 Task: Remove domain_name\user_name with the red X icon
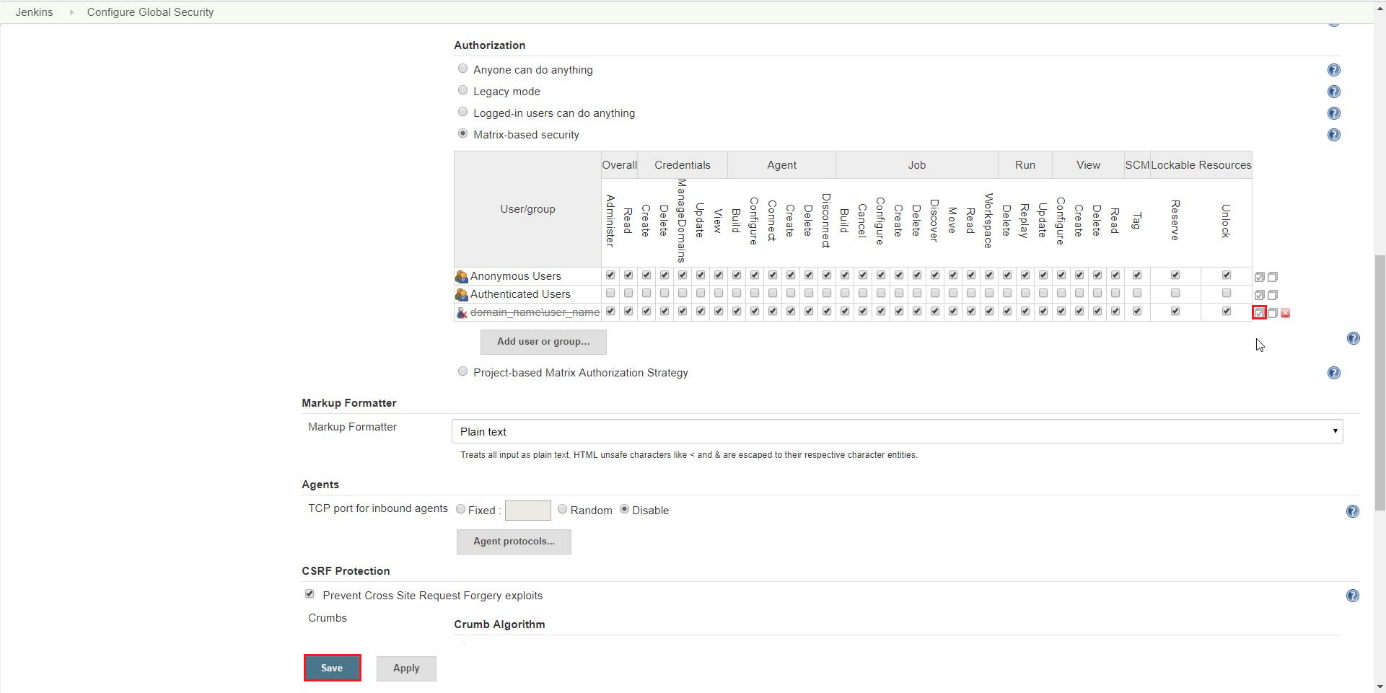1285,313
